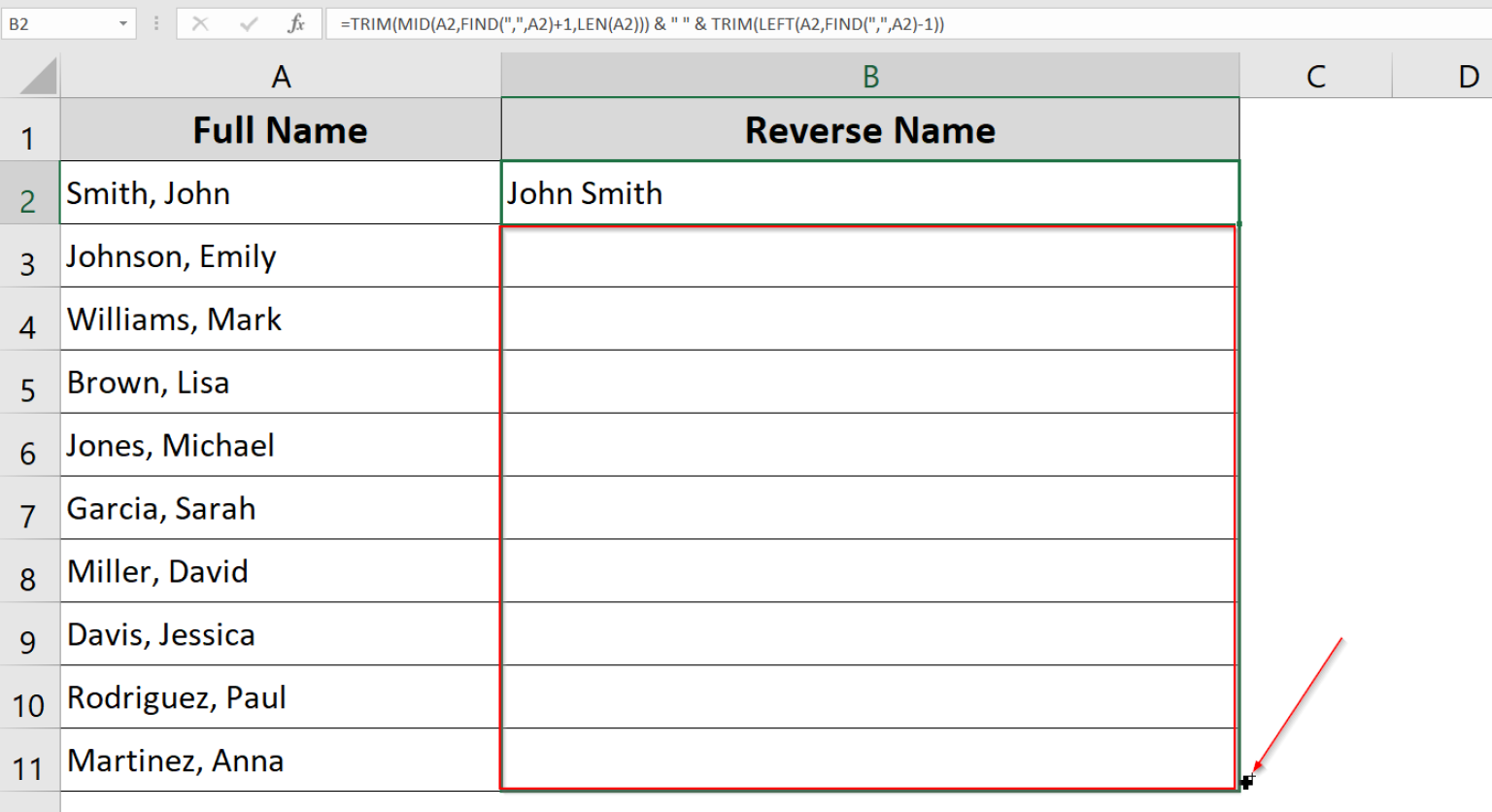This screenshot has height=812, width=1492.
Task: Click the plus-shaped cursor indicator
Action: click(1248, 781)
